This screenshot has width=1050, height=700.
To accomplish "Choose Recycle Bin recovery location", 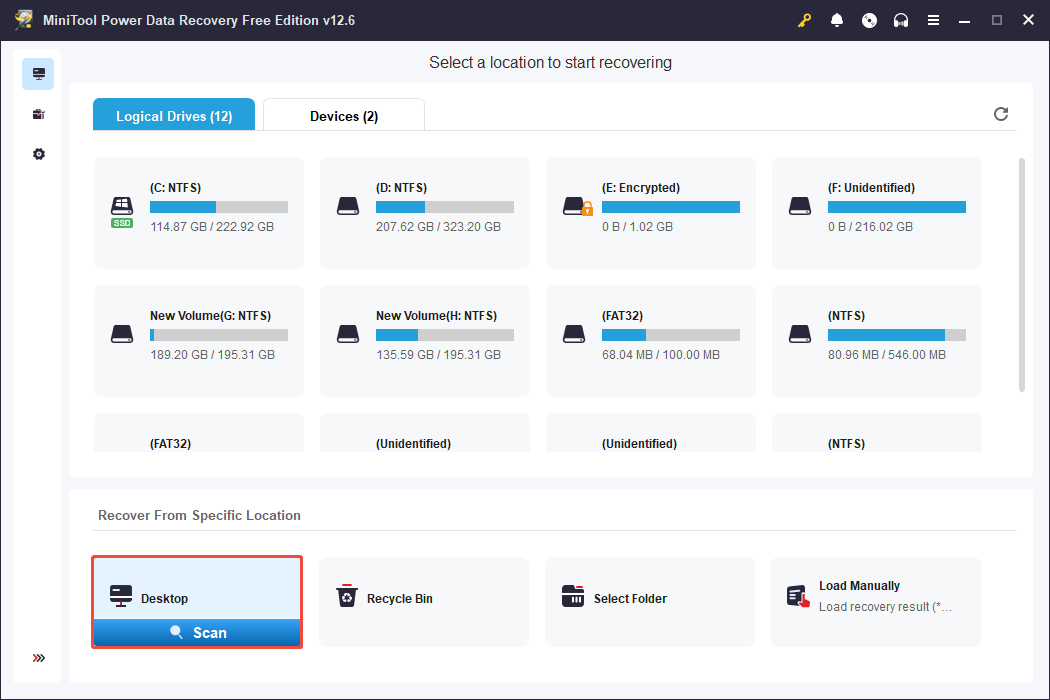I will (423, 599).
